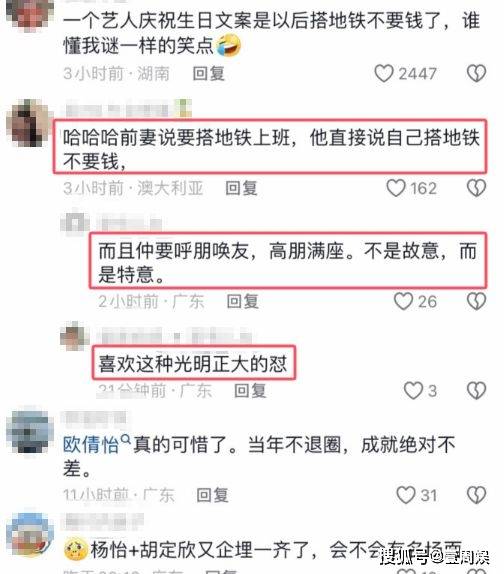
Task: Reply to the 11小时前 comment
Action: point(213,495)
